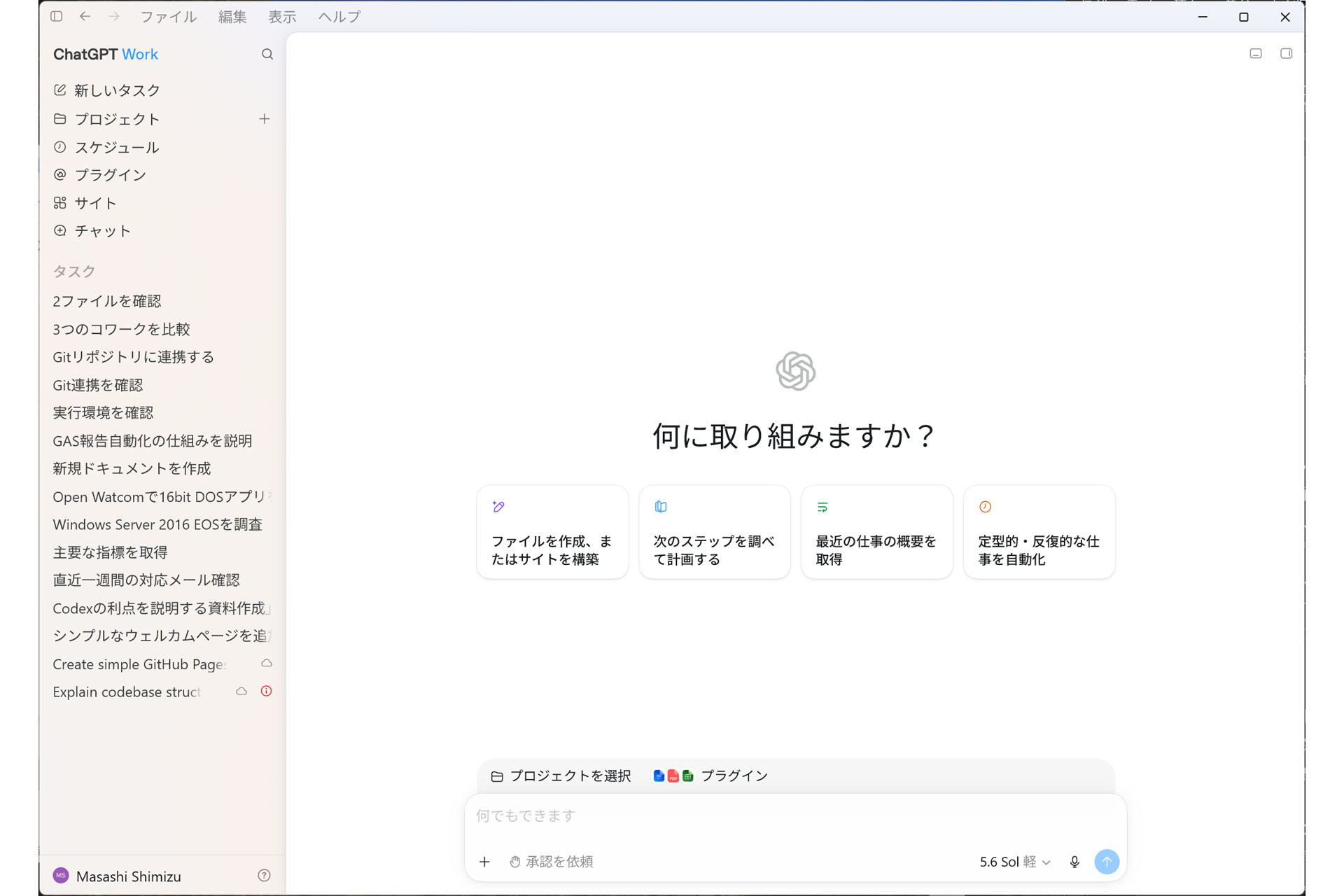Click the 何でもできます input field
The width and height of the screenshot is (1344, 896).
tap(795, 816)
